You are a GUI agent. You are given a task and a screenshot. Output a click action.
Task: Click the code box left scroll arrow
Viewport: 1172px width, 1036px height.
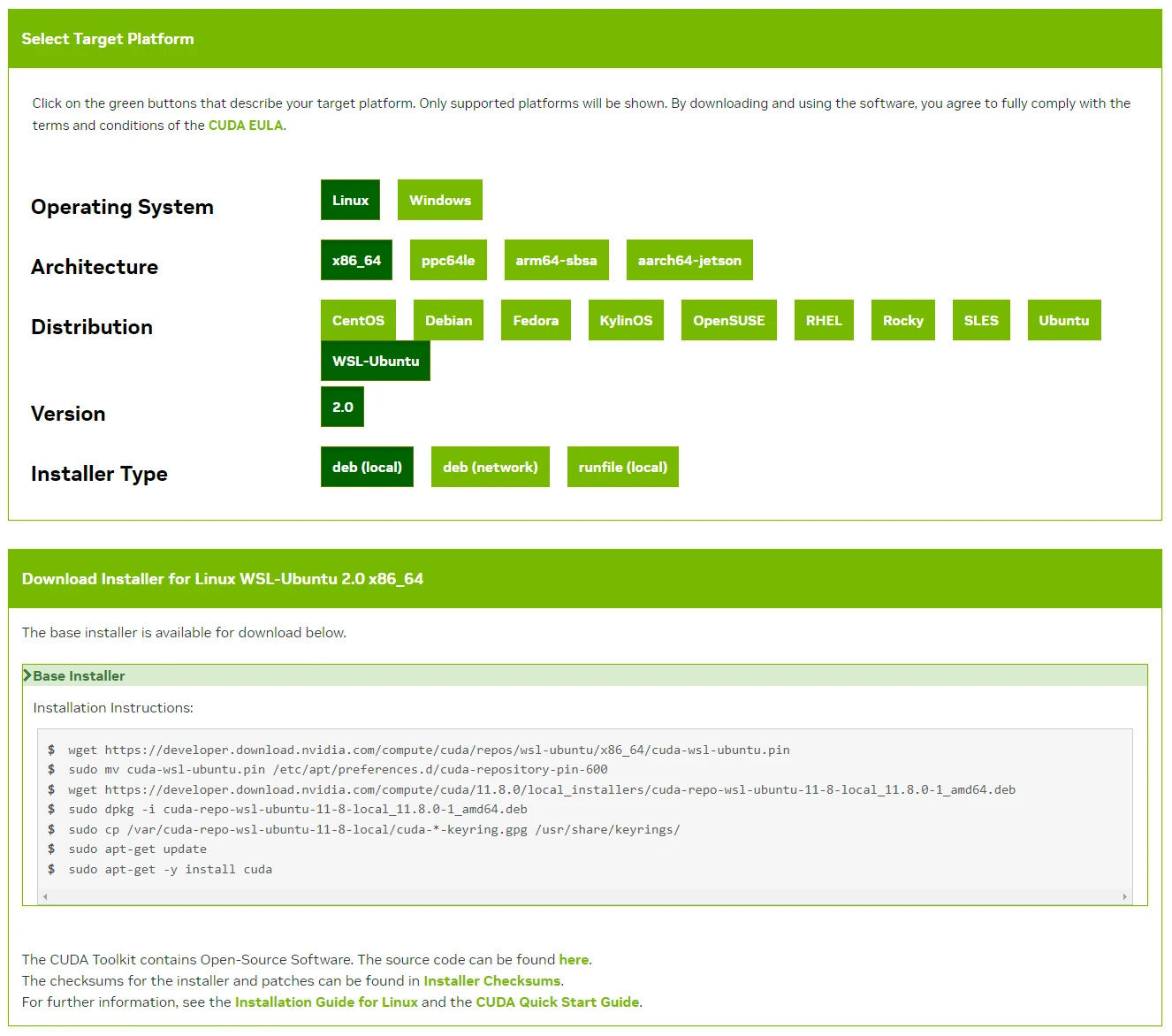pos(45,896)
